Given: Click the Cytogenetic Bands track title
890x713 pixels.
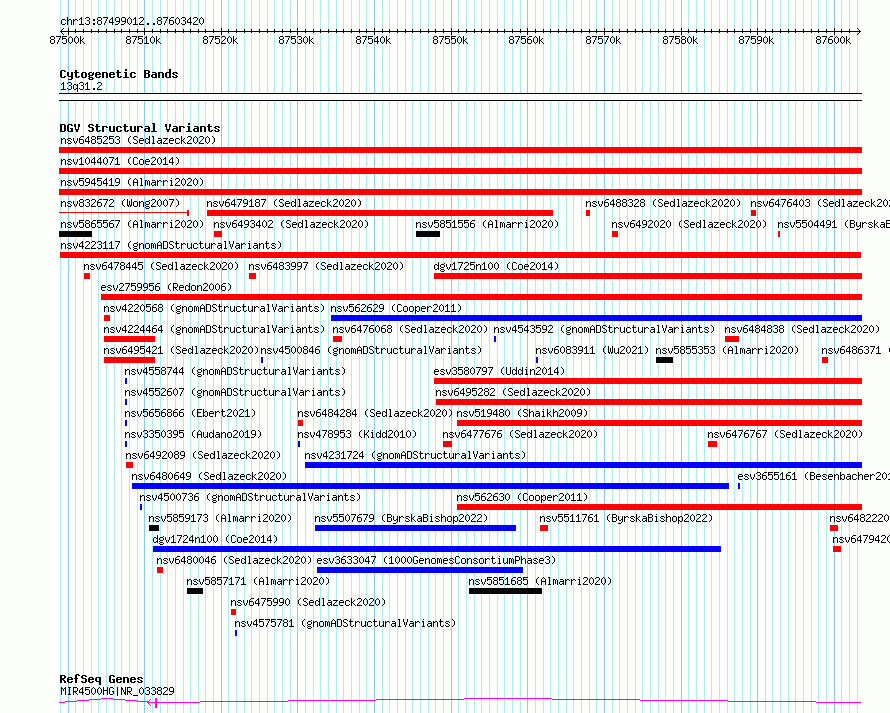Looking at the screenshot, I should [119, 74].
